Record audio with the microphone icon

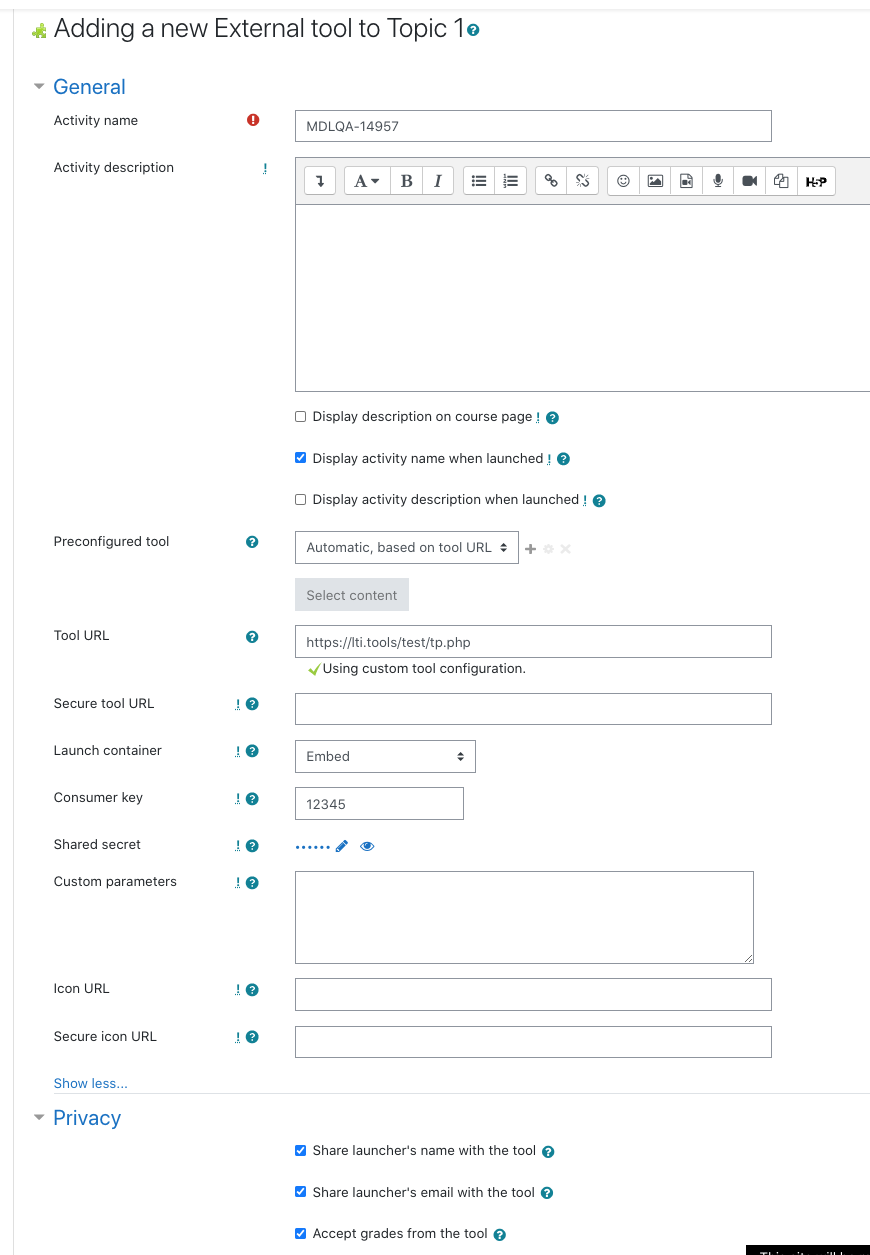[718, 181]
